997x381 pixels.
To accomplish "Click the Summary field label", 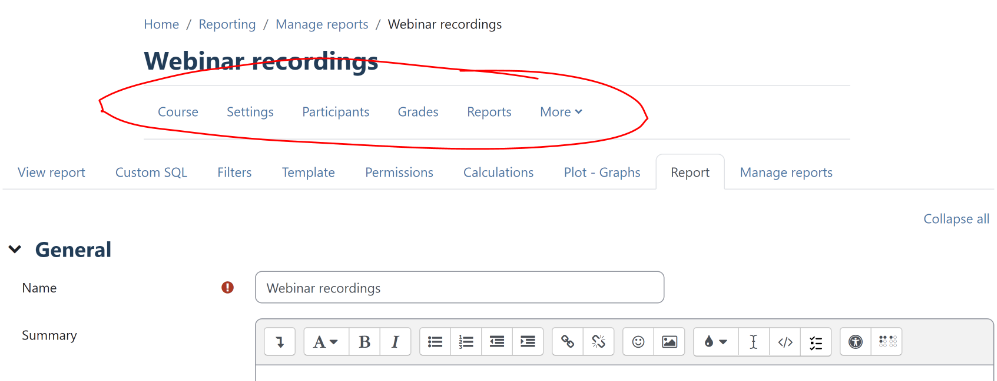I will pyautogui.click(x=49, y=335).
